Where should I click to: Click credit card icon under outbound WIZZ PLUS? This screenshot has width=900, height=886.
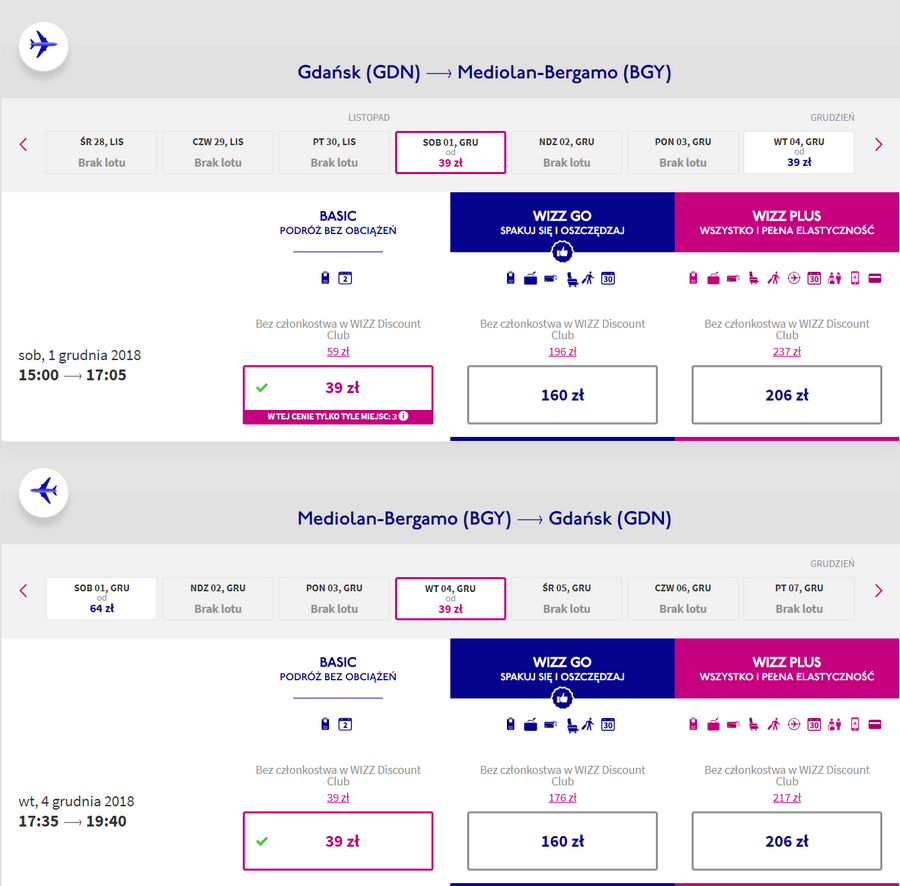click(x=875, y=279)
